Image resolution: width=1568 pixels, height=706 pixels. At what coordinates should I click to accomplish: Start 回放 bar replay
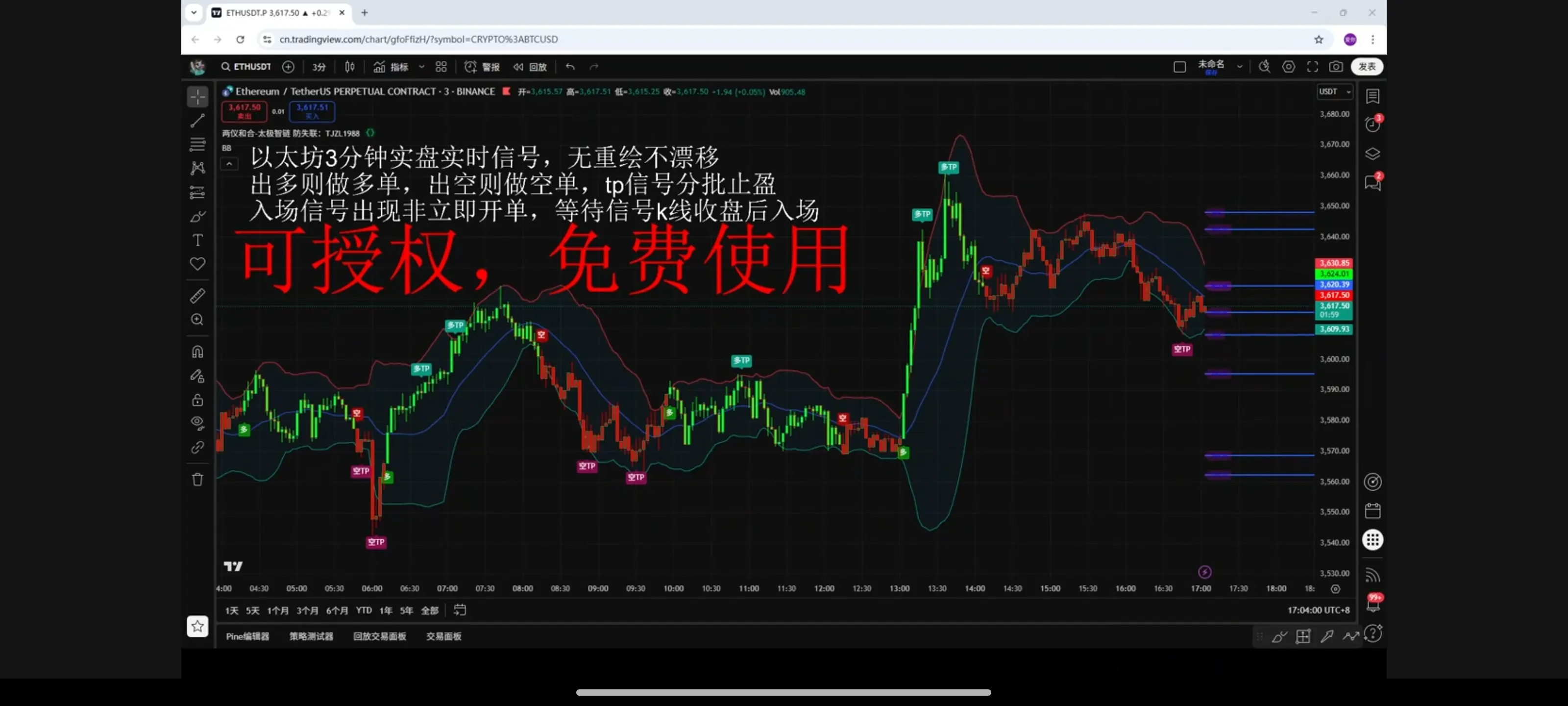click(530, 67)
